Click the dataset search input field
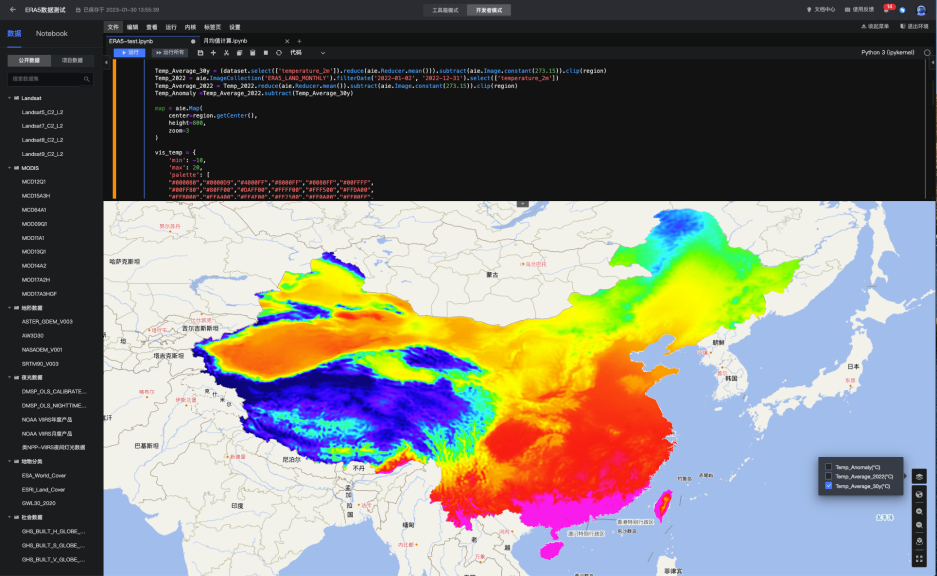 pyautogui.click(x=45, y=78)
